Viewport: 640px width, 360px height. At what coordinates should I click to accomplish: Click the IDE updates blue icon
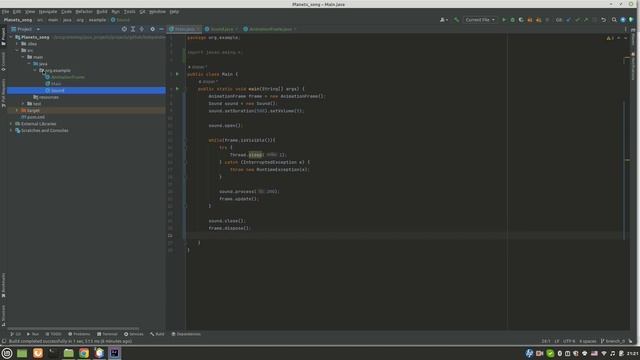pyautogui.click(x=623, y=20)
